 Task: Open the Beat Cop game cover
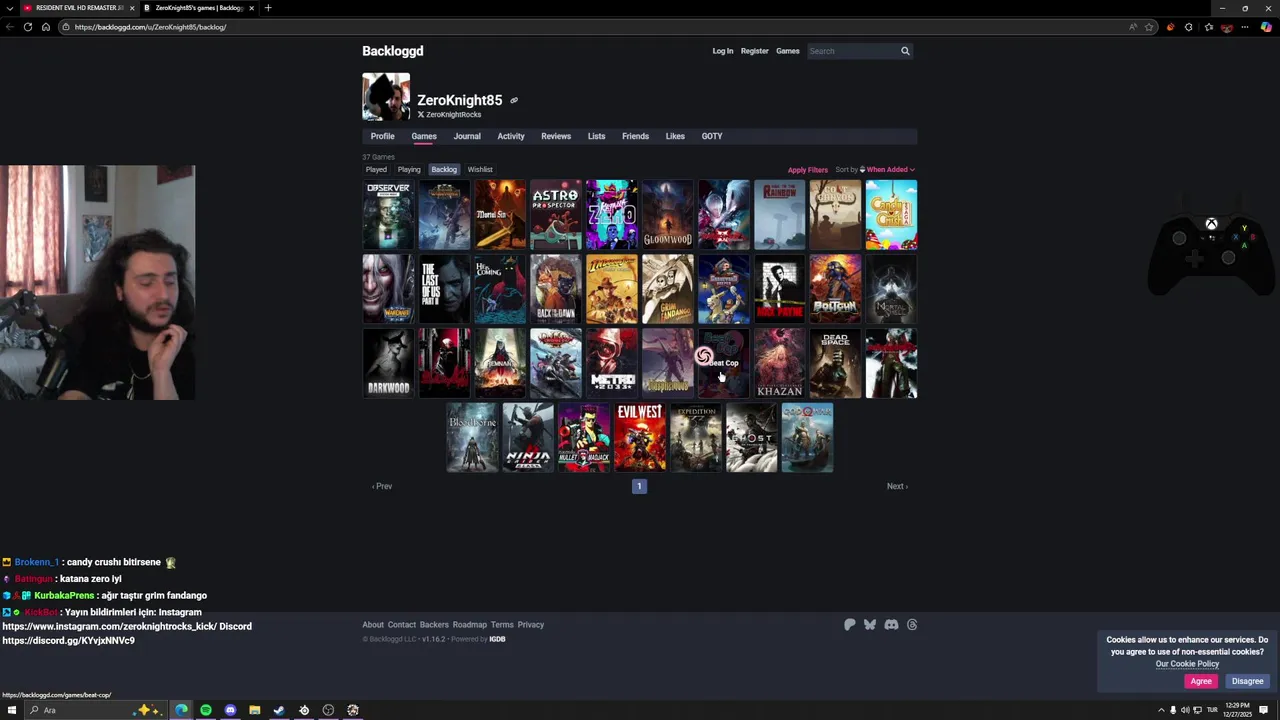[723, 364]
